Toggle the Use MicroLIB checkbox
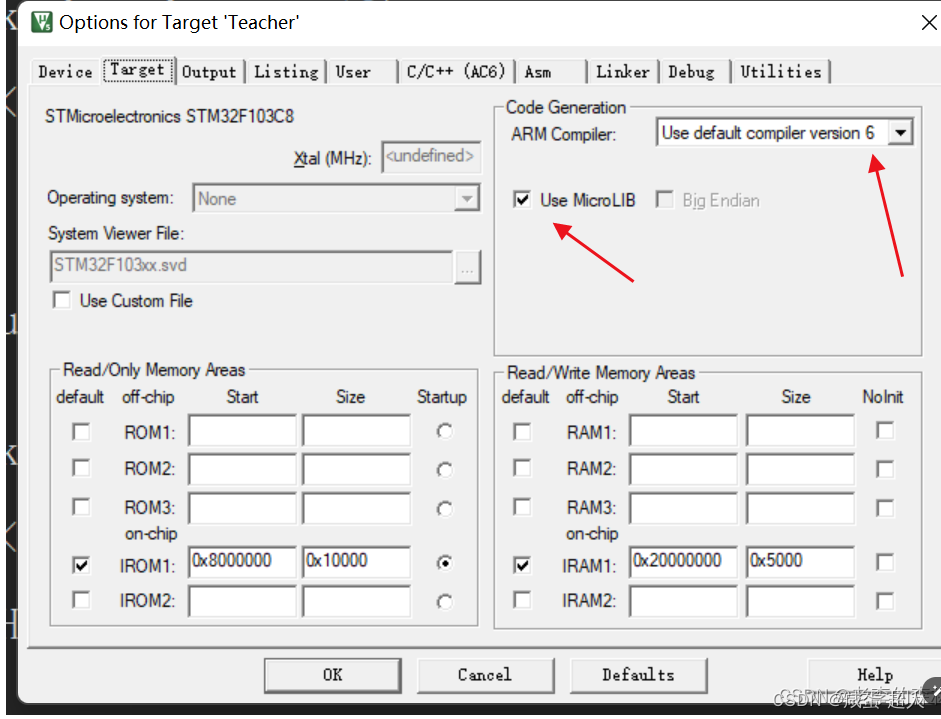 pos(522,199)
